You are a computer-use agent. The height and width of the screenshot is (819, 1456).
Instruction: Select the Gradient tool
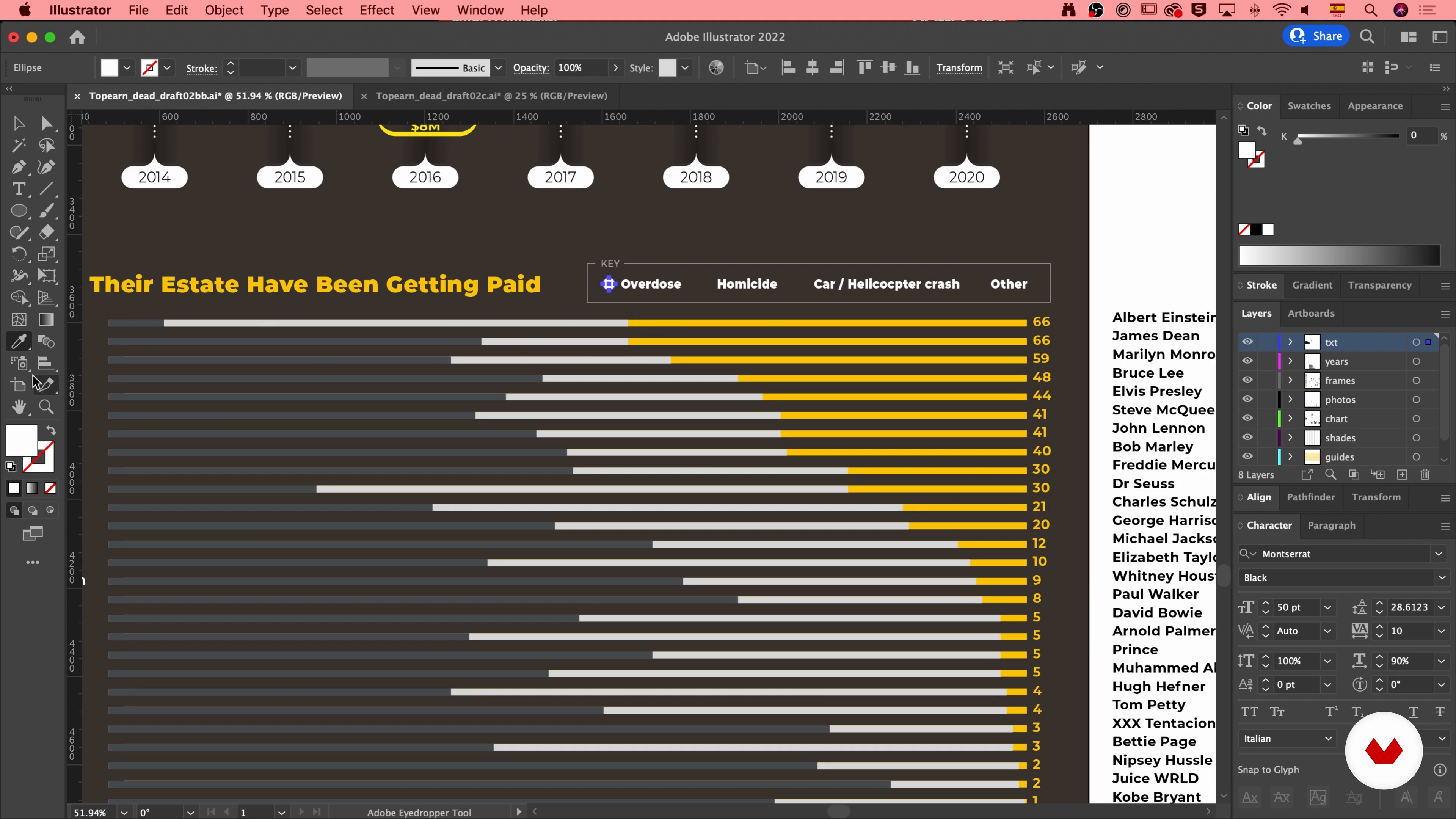click(46, 320)
